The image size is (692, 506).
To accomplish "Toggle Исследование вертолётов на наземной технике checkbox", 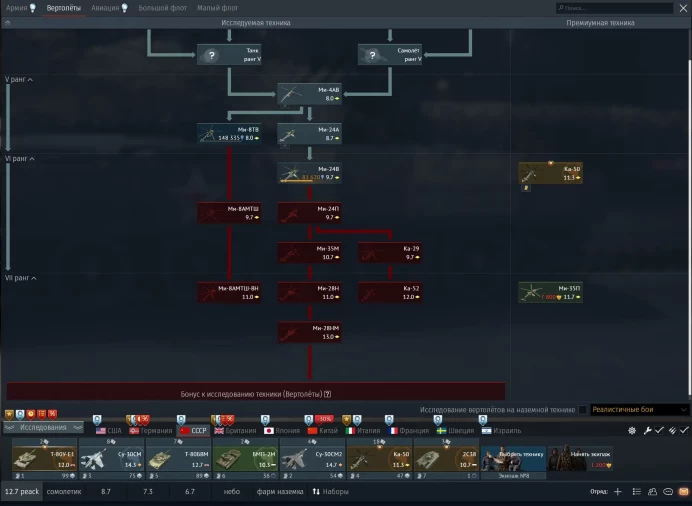I will (x=583, y=410).
